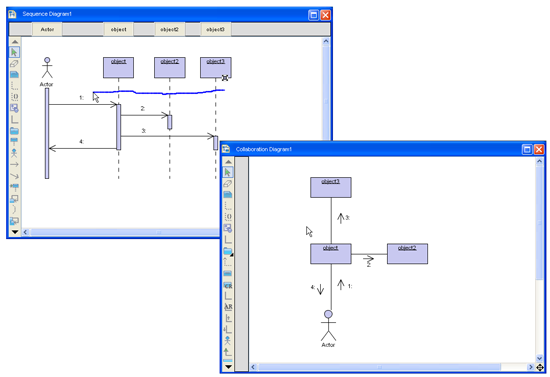Click message arrow 3: in Collaboration Diagram

click(341, 218)
